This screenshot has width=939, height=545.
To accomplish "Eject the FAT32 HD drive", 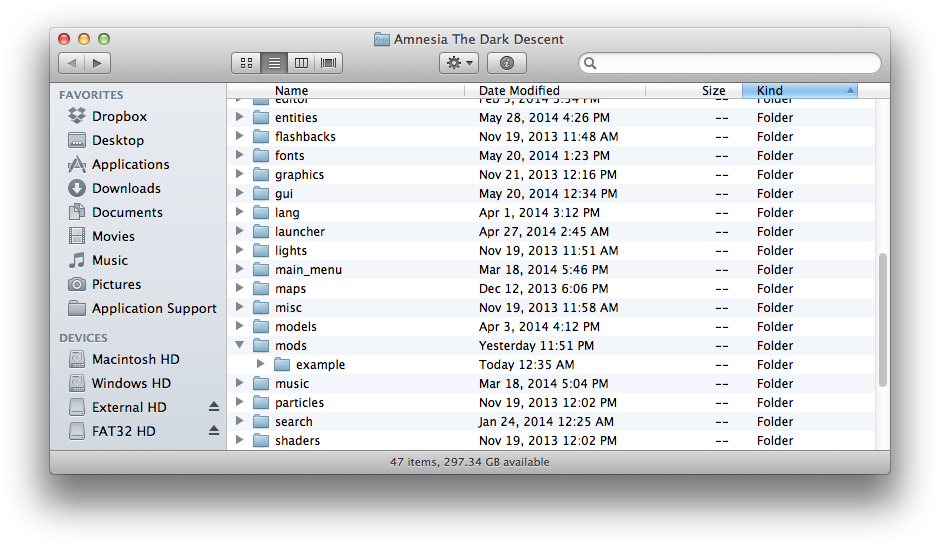I will tap(213, 431).
